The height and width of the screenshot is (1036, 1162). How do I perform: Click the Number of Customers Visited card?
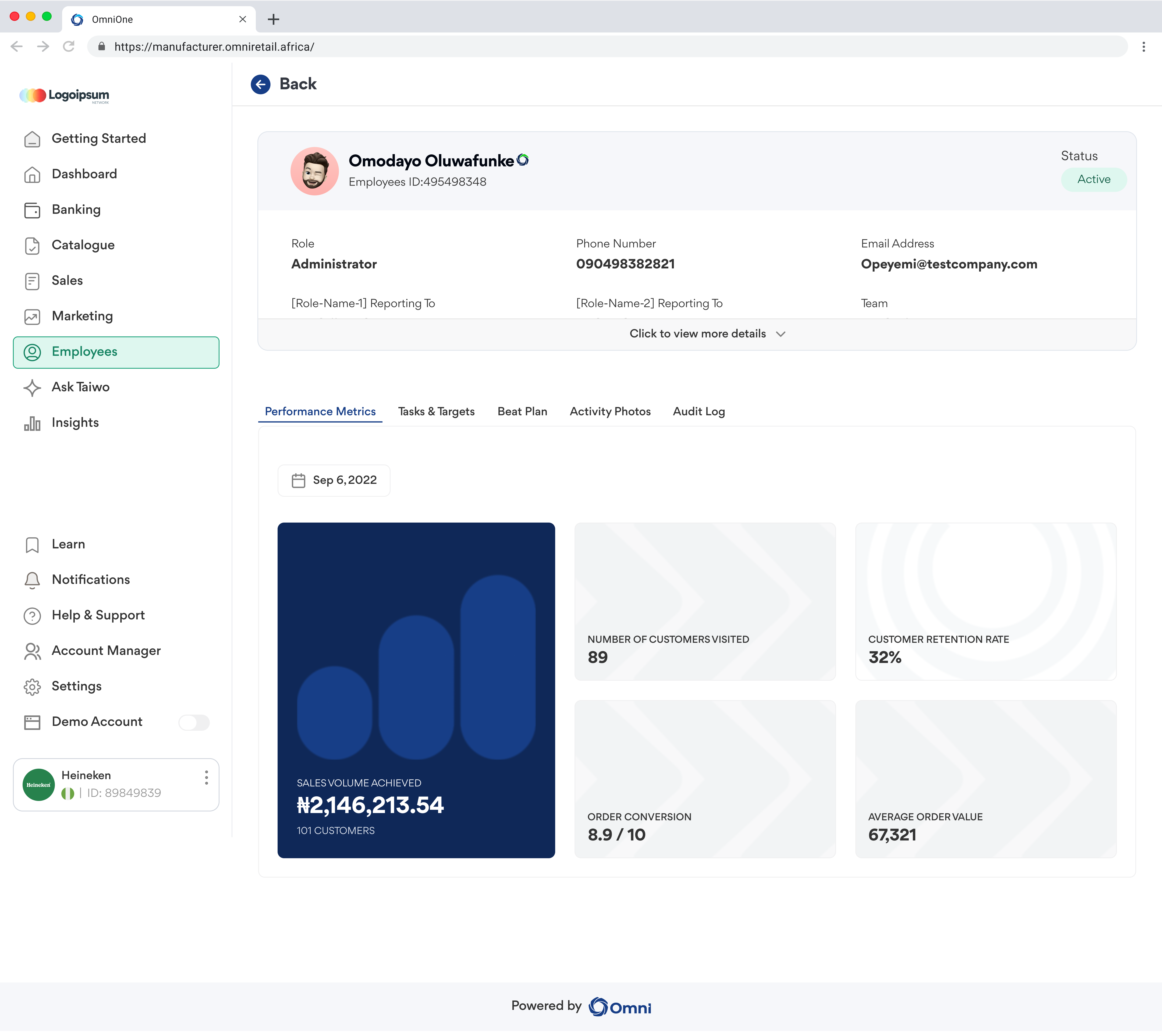click(705, 601)
